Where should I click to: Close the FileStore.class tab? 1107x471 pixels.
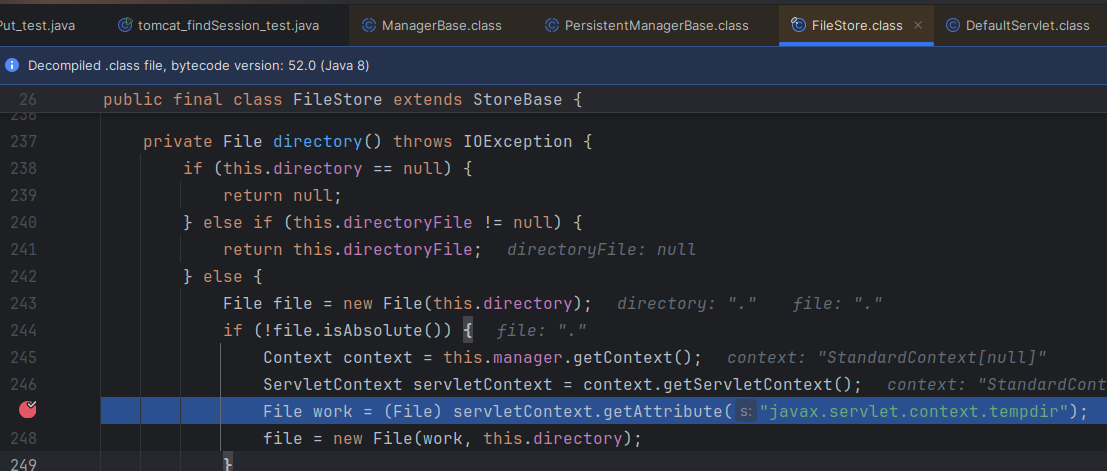tap(918, 25)
